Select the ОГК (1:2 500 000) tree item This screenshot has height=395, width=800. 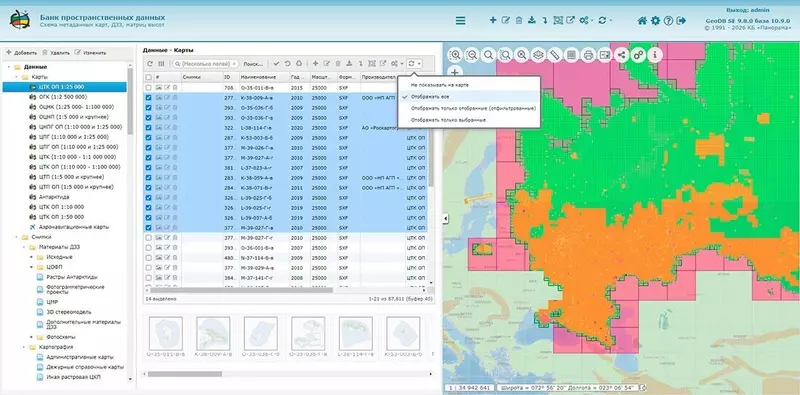coord(63,97)
